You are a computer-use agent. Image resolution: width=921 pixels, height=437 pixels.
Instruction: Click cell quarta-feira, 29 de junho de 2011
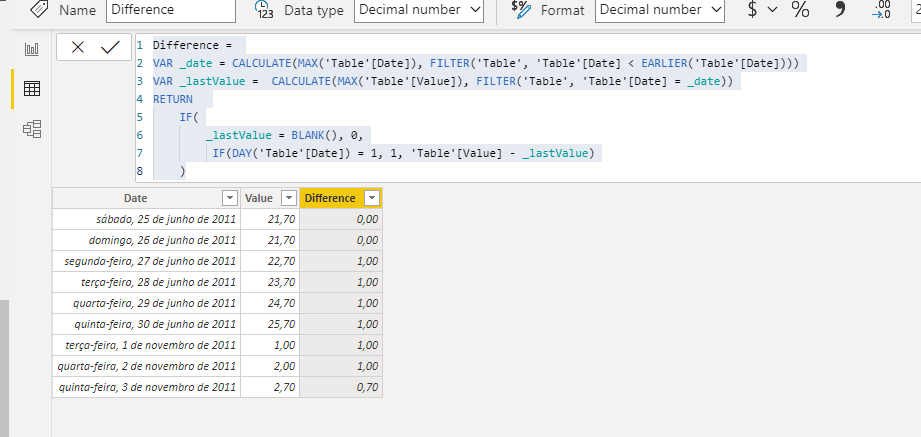point(146,303)
